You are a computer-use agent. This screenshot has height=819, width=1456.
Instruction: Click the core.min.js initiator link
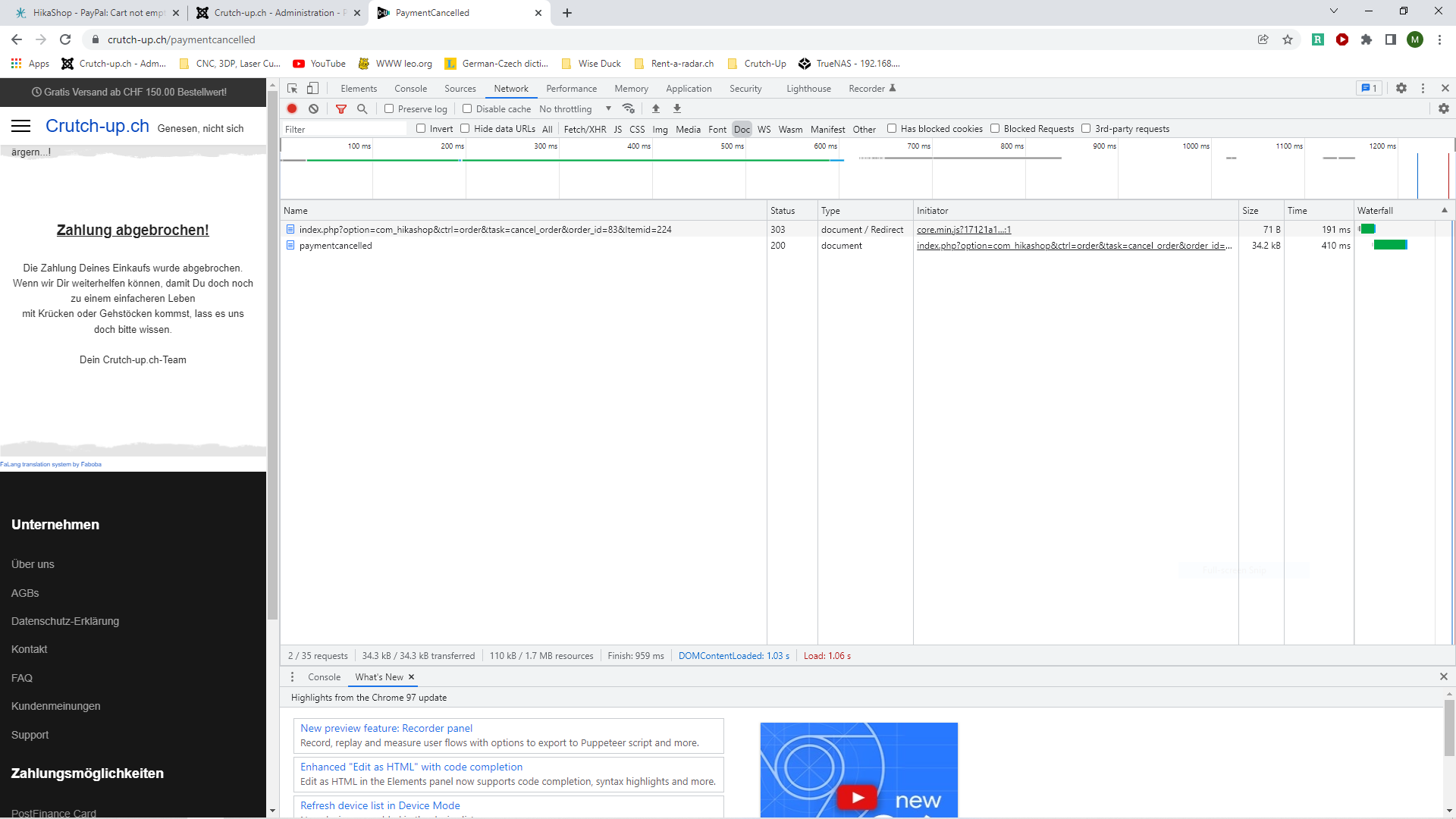coord(963,229)
